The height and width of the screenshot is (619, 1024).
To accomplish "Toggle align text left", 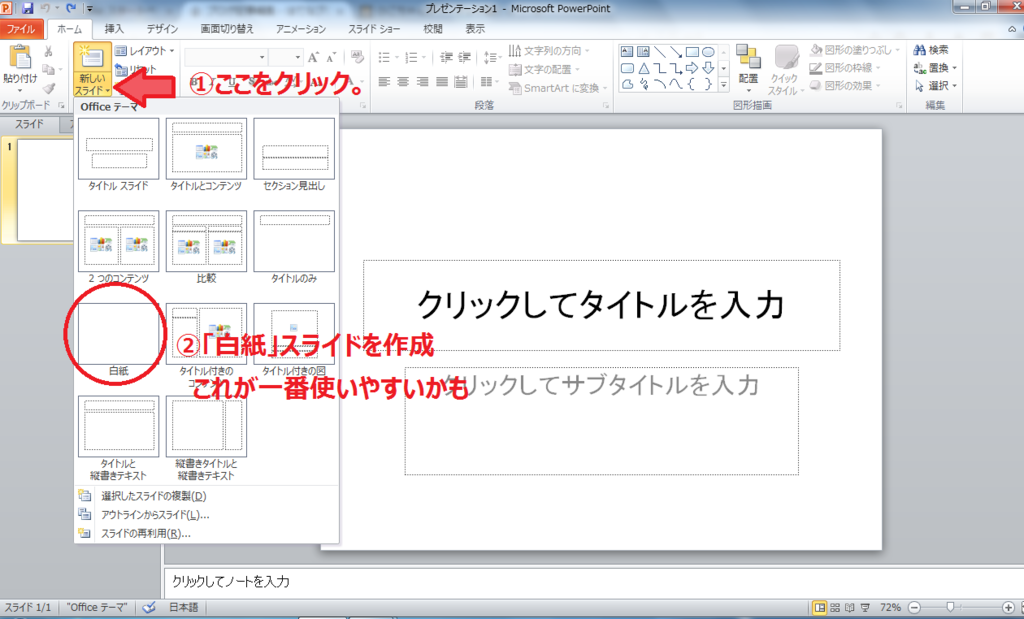I will [384, 82].
